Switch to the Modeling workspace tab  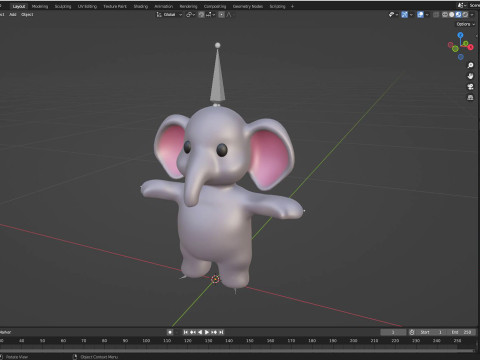(x=40, y=6)
